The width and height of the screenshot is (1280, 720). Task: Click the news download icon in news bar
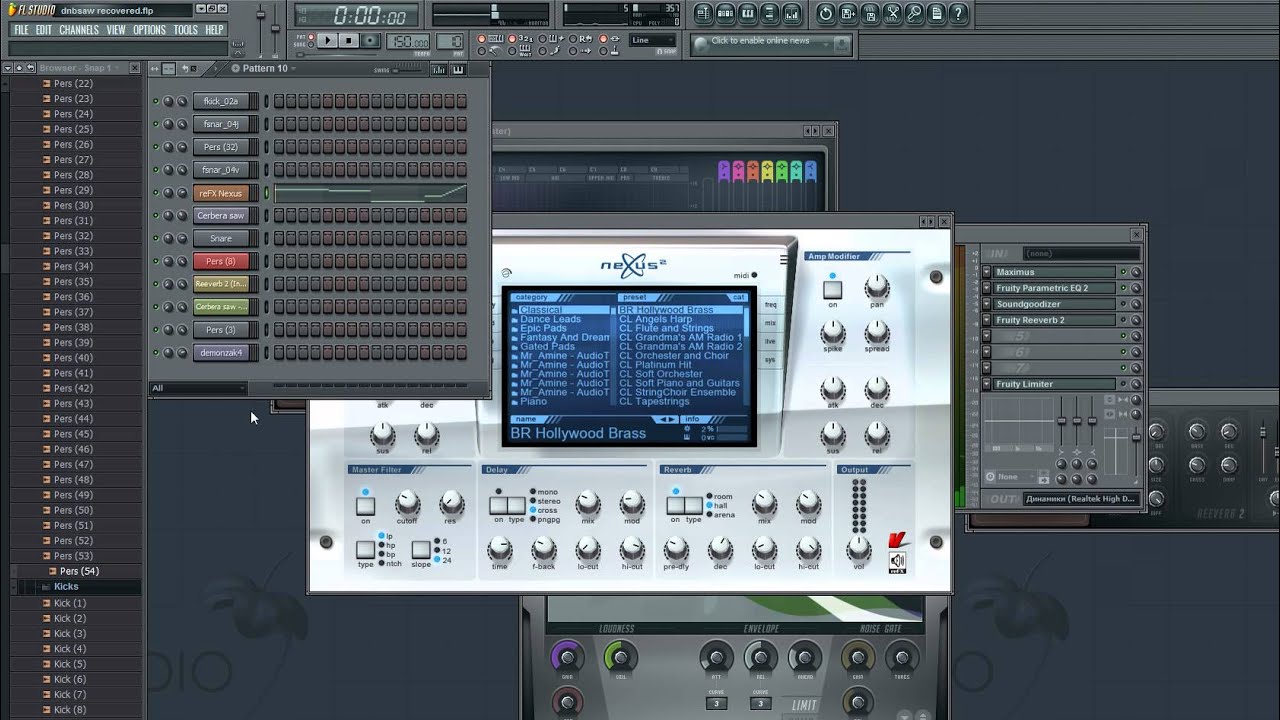pos(842,43)
